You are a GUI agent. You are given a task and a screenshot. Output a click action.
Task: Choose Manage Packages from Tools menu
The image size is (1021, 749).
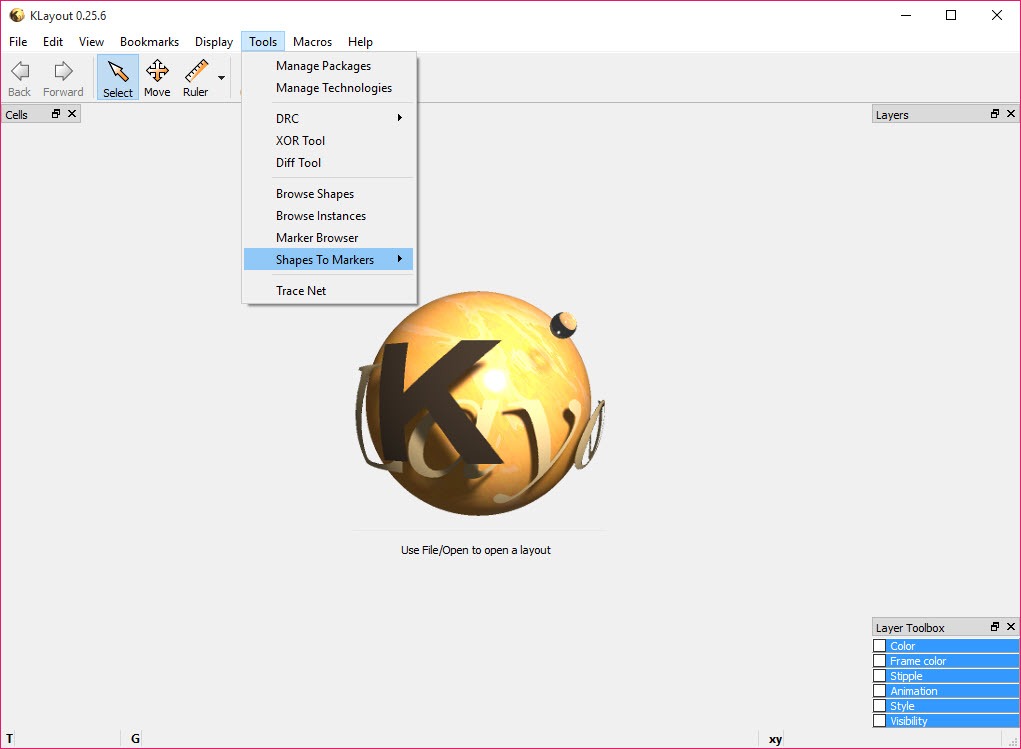pyautogui.click(x=328, y=66)
